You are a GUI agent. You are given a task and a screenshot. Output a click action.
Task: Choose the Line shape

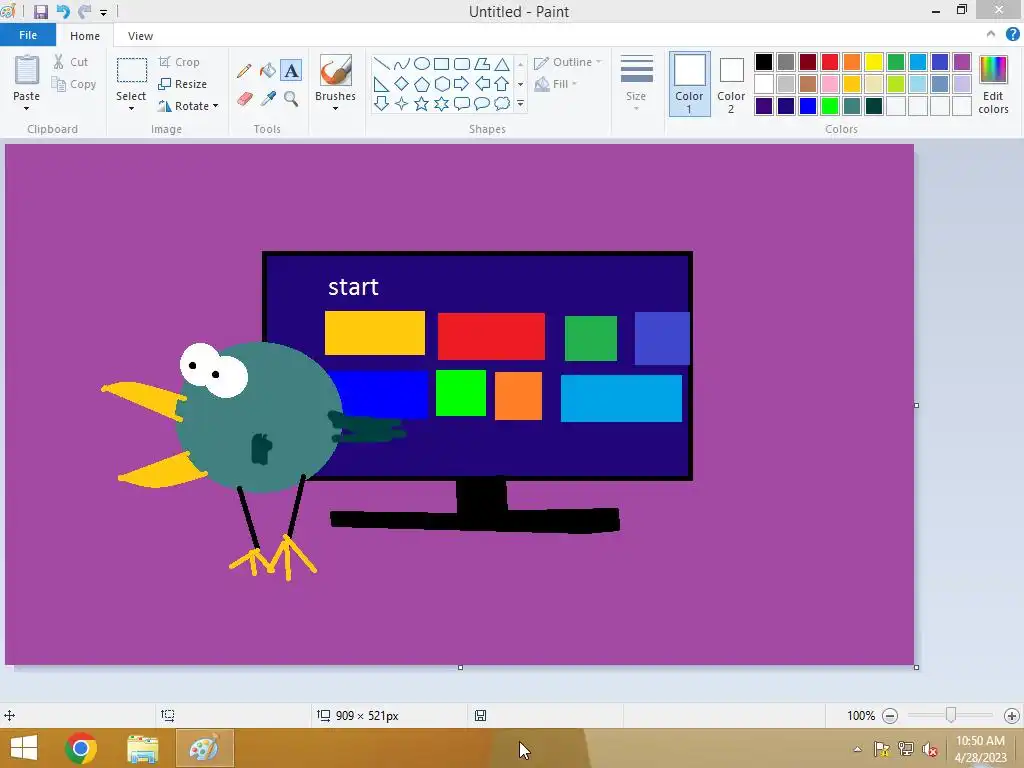click(x=381, y=63)
